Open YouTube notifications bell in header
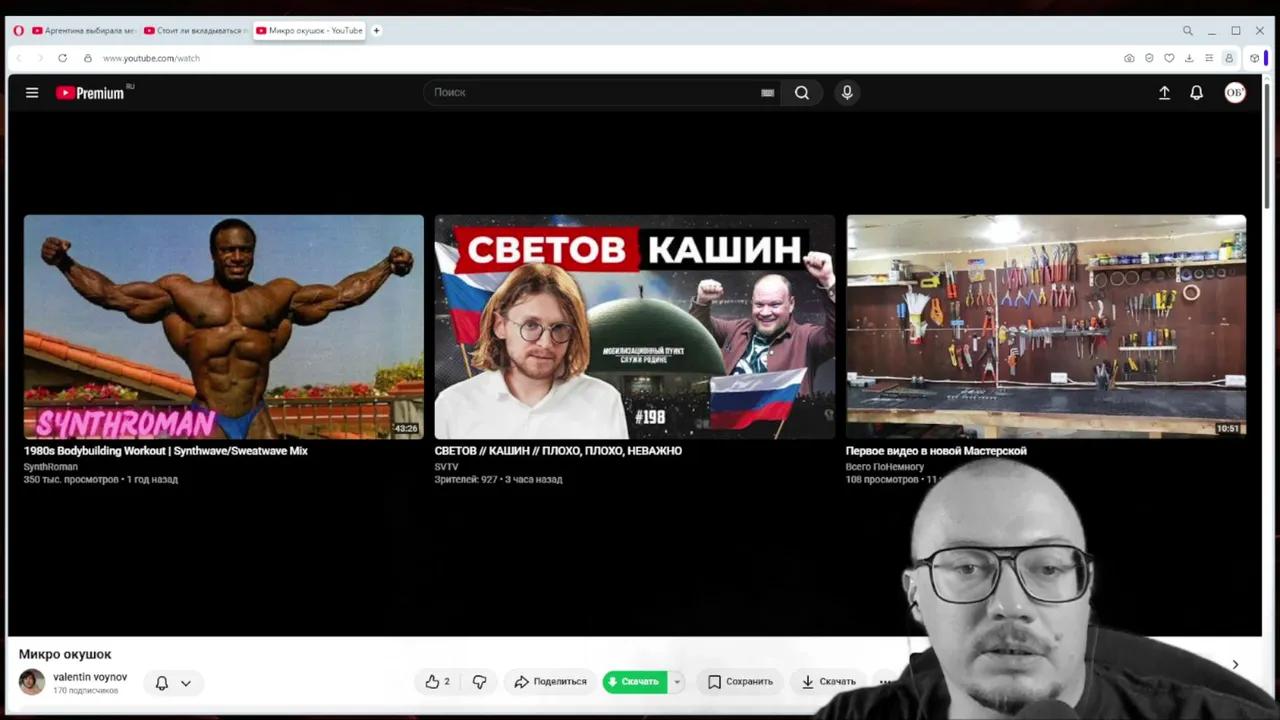The image size is (1280, 720). click(1196, 93)
